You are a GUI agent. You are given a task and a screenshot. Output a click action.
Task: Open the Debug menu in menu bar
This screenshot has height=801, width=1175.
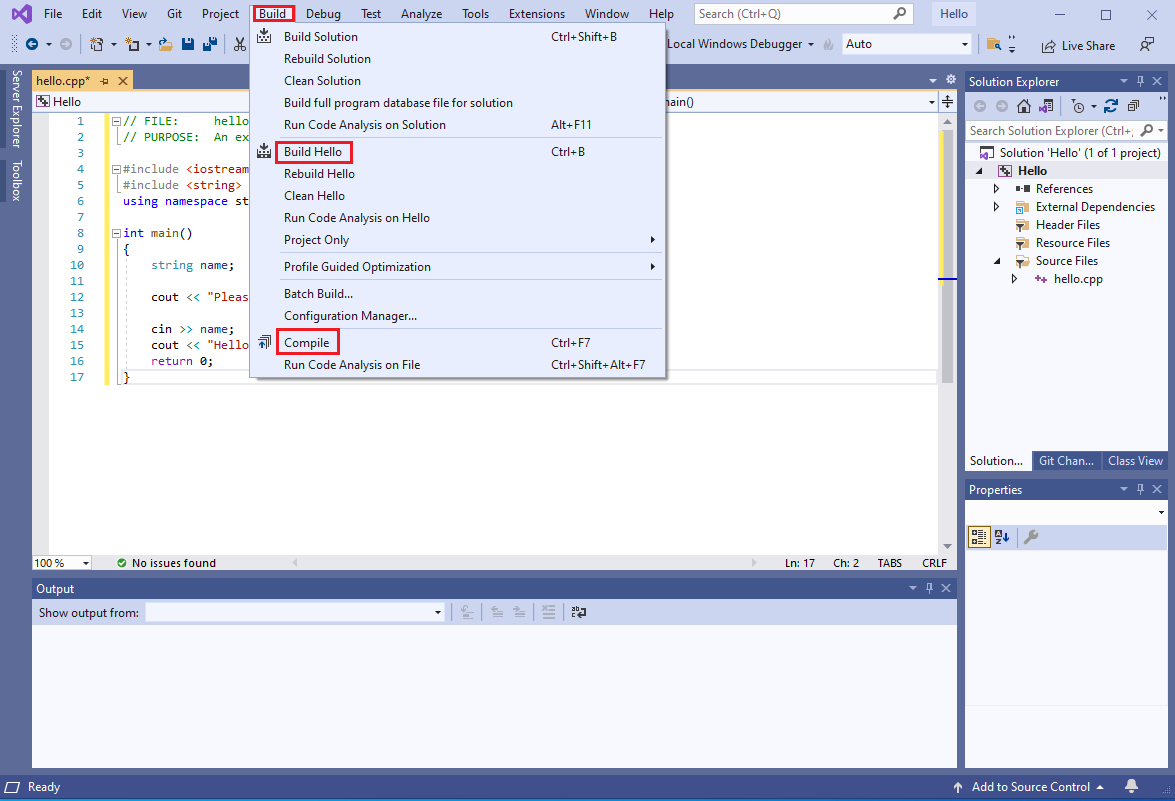pos(323,13)
